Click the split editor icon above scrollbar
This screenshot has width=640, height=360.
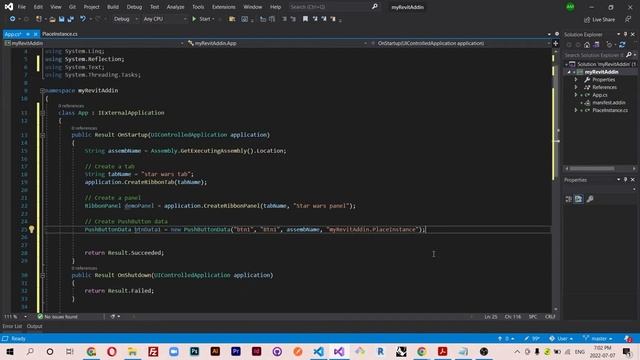point(556,43)
